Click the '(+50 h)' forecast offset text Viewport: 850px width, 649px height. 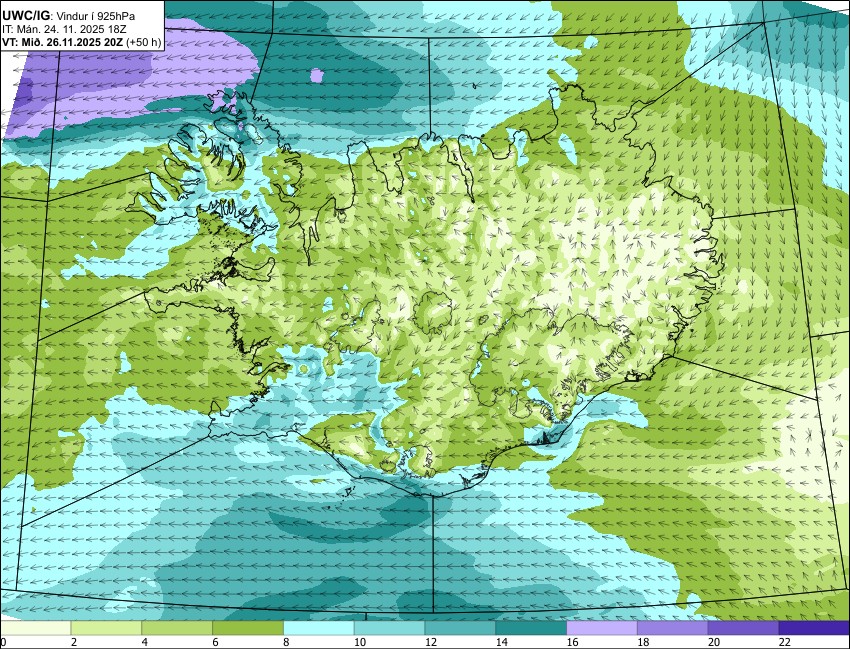tap(144, 43)
